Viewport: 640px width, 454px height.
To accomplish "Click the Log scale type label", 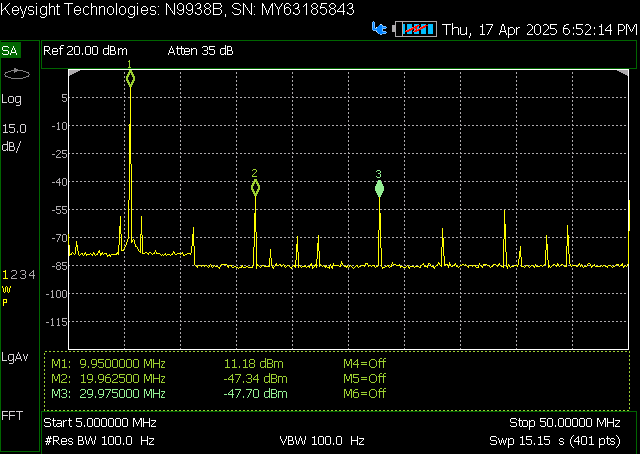I will click(x=11, y=99).
